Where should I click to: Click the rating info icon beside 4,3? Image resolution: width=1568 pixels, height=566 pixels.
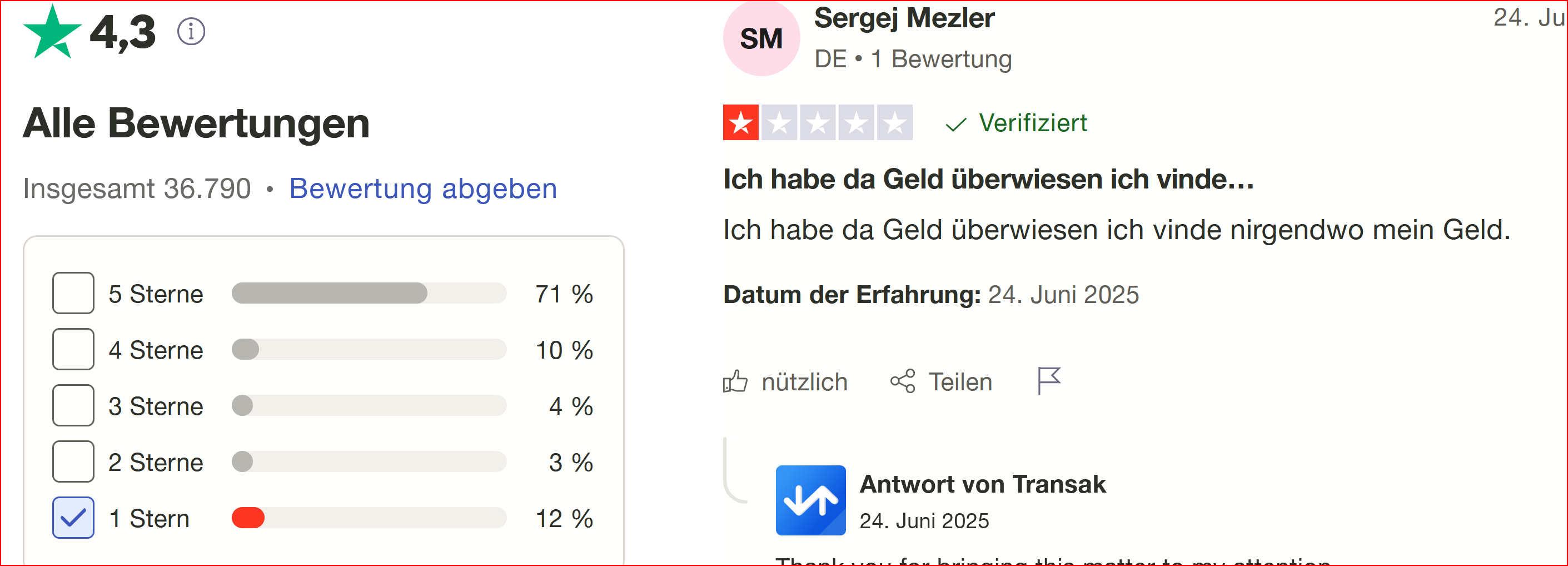[191, 32]
